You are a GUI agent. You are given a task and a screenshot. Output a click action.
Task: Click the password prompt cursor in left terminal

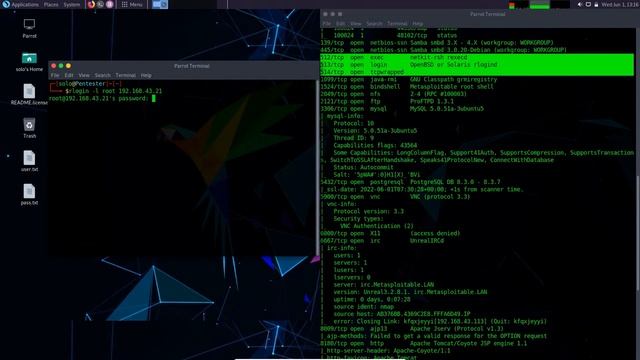click(153, 98)
